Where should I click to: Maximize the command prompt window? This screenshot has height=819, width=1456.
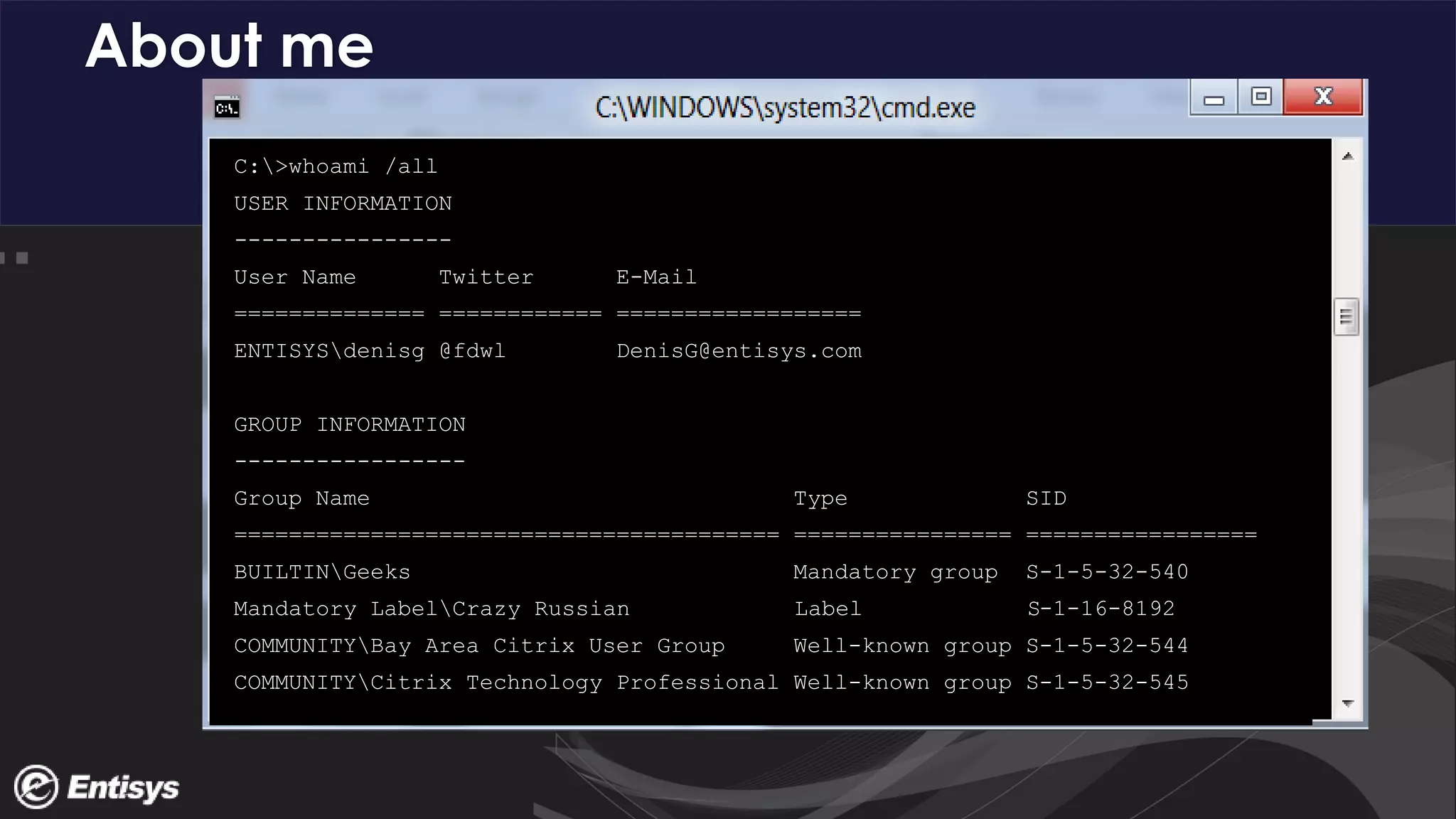1260,97
